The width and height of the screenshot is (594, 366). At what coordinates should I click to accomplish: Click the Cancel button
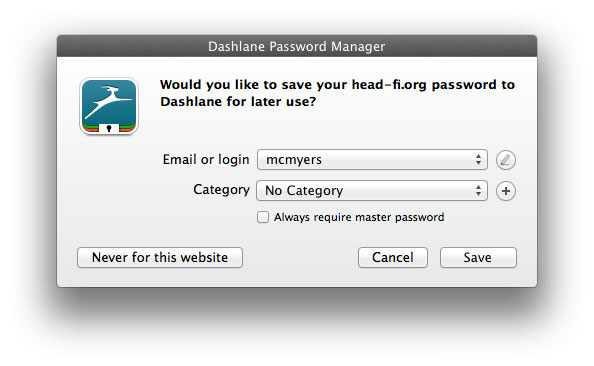point(393,258)
